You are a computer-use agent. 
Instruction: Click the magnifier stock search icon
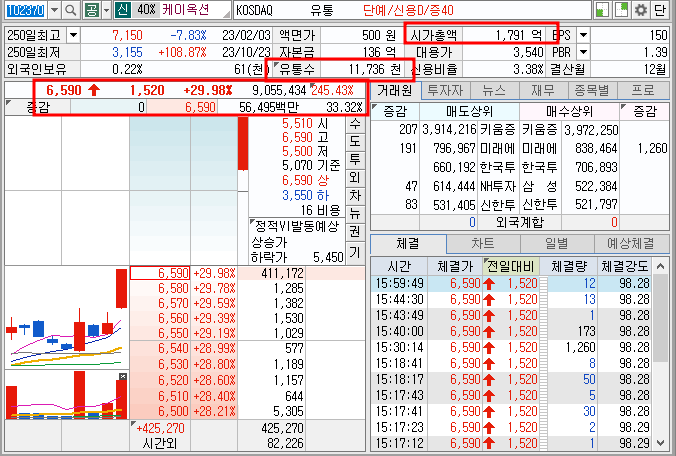coord(70,10)
